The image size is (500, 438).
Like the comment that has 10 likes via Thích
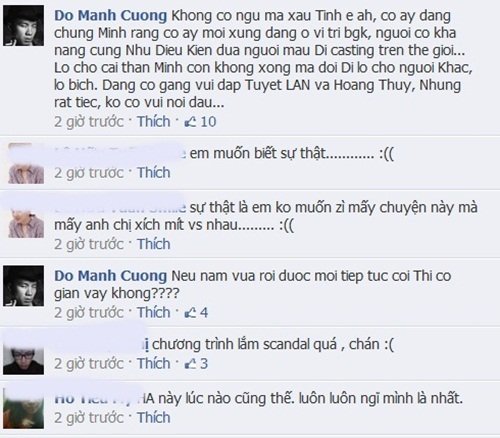[154, 122]
